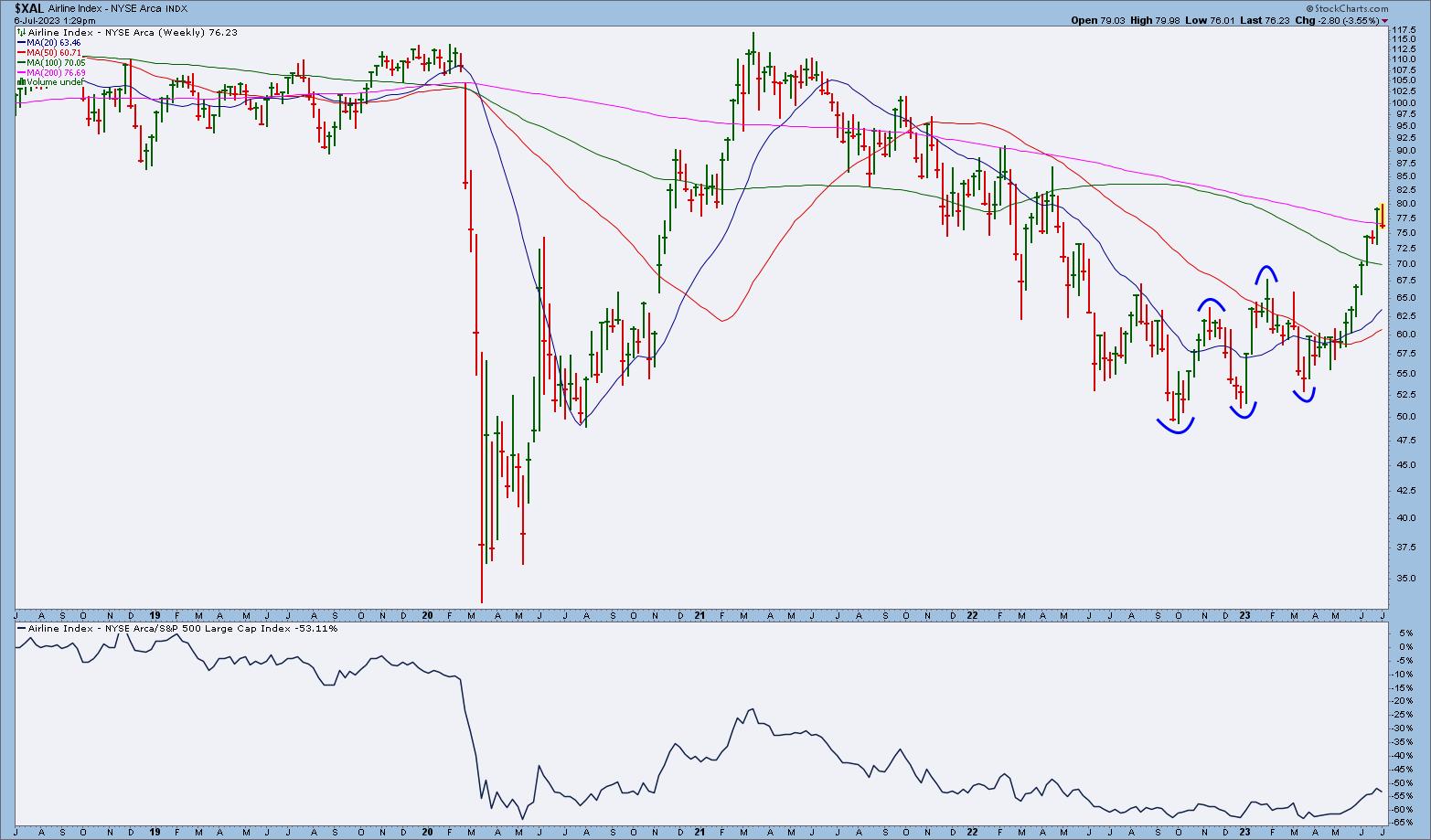Click the blue arc above the November 2022 peak
The width and height of the screenshot is (1431, 840).
(1212, 303)
